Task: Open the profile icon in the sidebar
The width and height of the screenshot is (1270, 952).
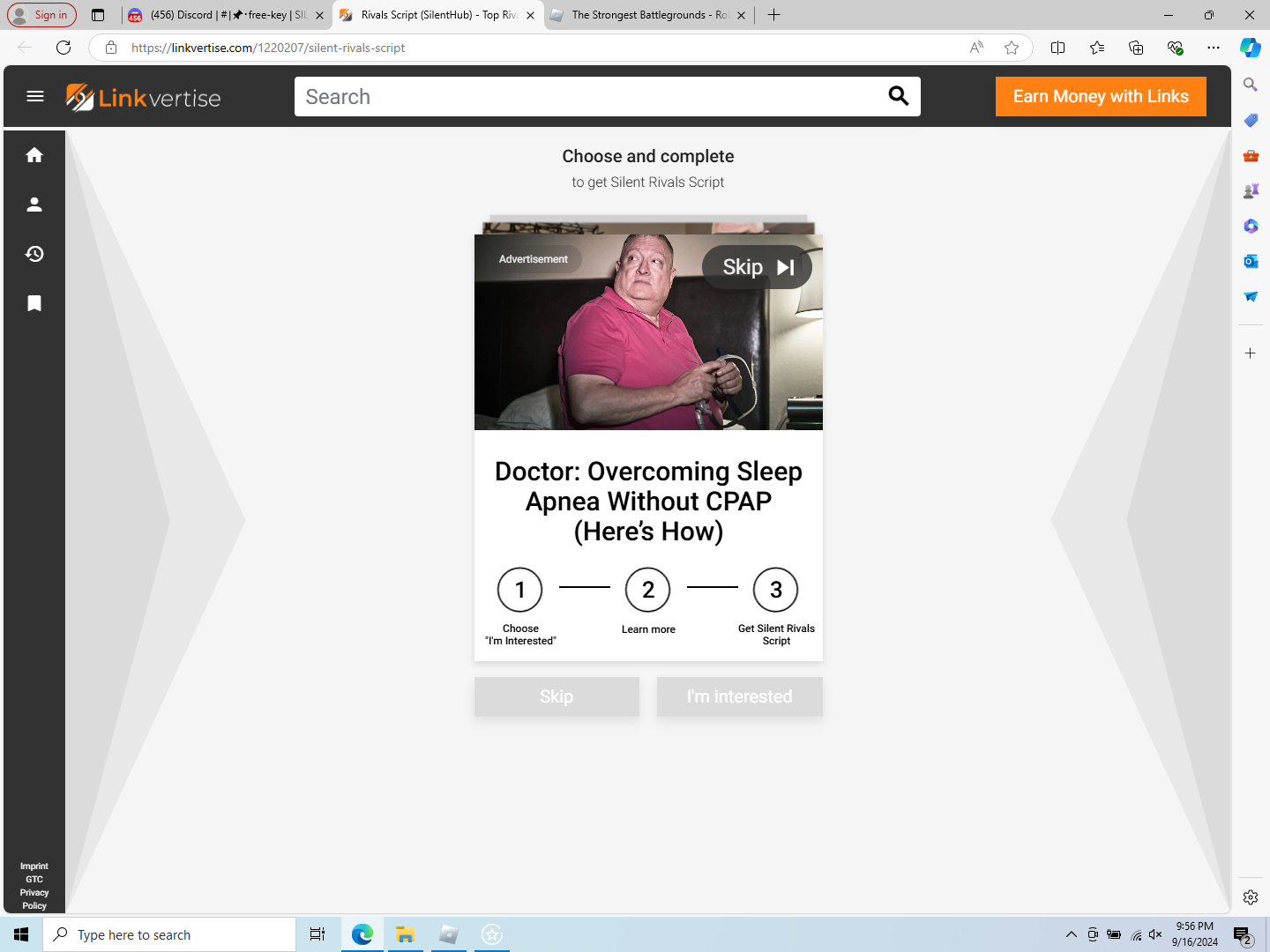Action: click(x=34, y=205)
